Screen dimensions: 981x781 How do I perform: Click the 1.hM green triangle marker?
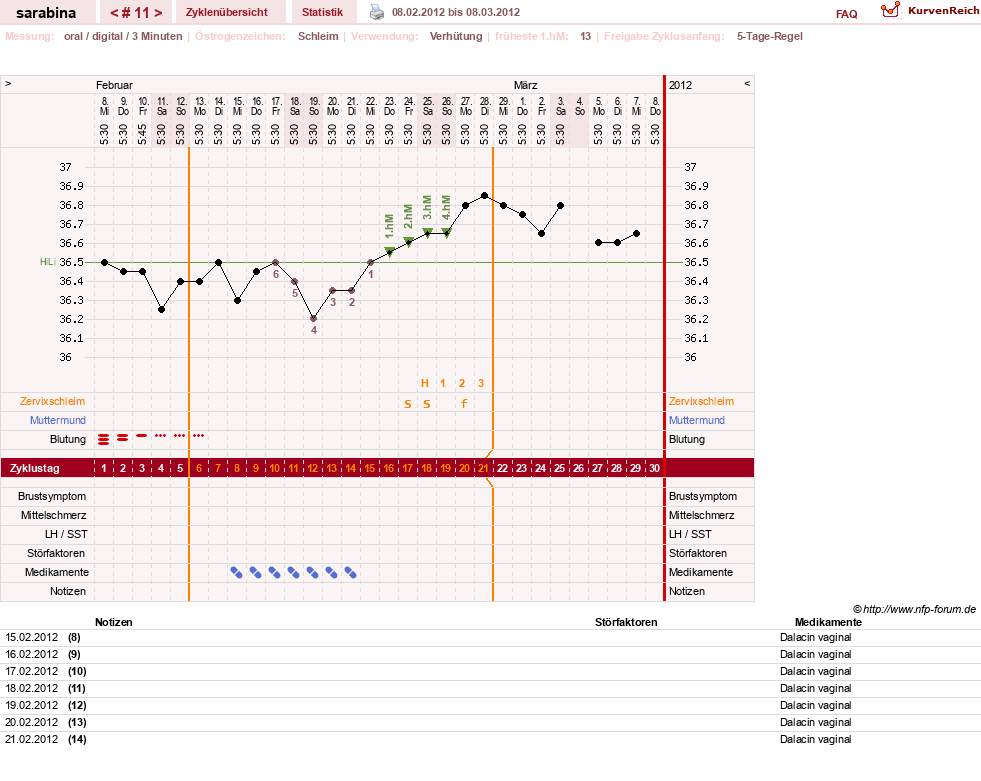pyautogui.click(x=389, y=252)
